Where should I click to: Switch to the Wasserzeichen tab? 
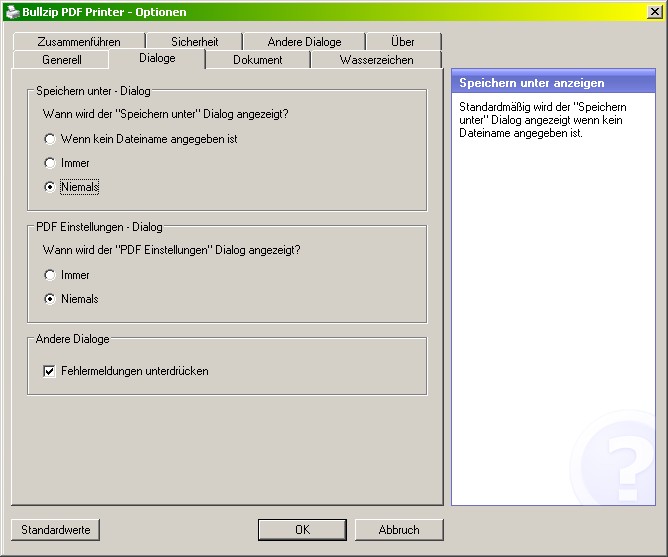(376, 59)
